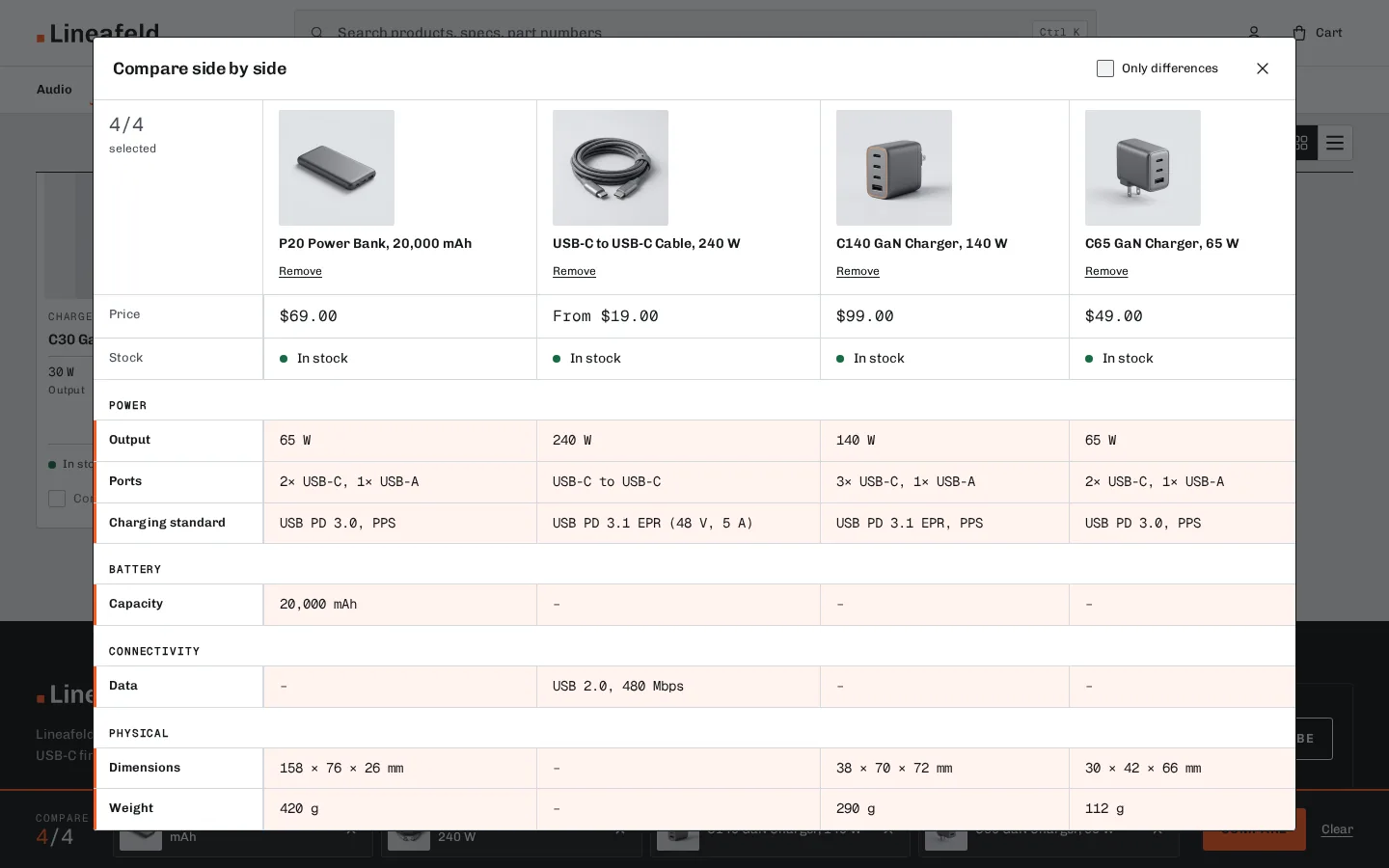Close the Compare side by side dialog

(1262, 68)
